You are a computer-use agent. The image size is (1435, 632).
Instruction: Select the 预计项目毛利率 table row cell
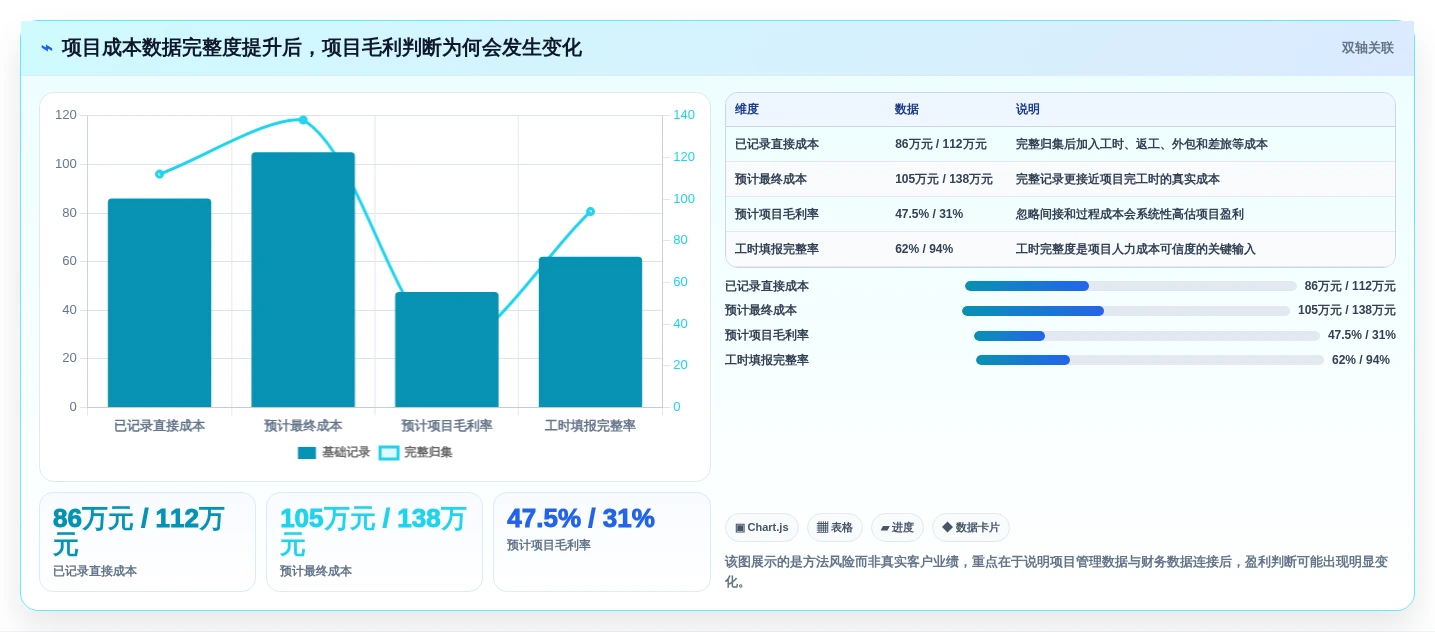tap(777, 214)
